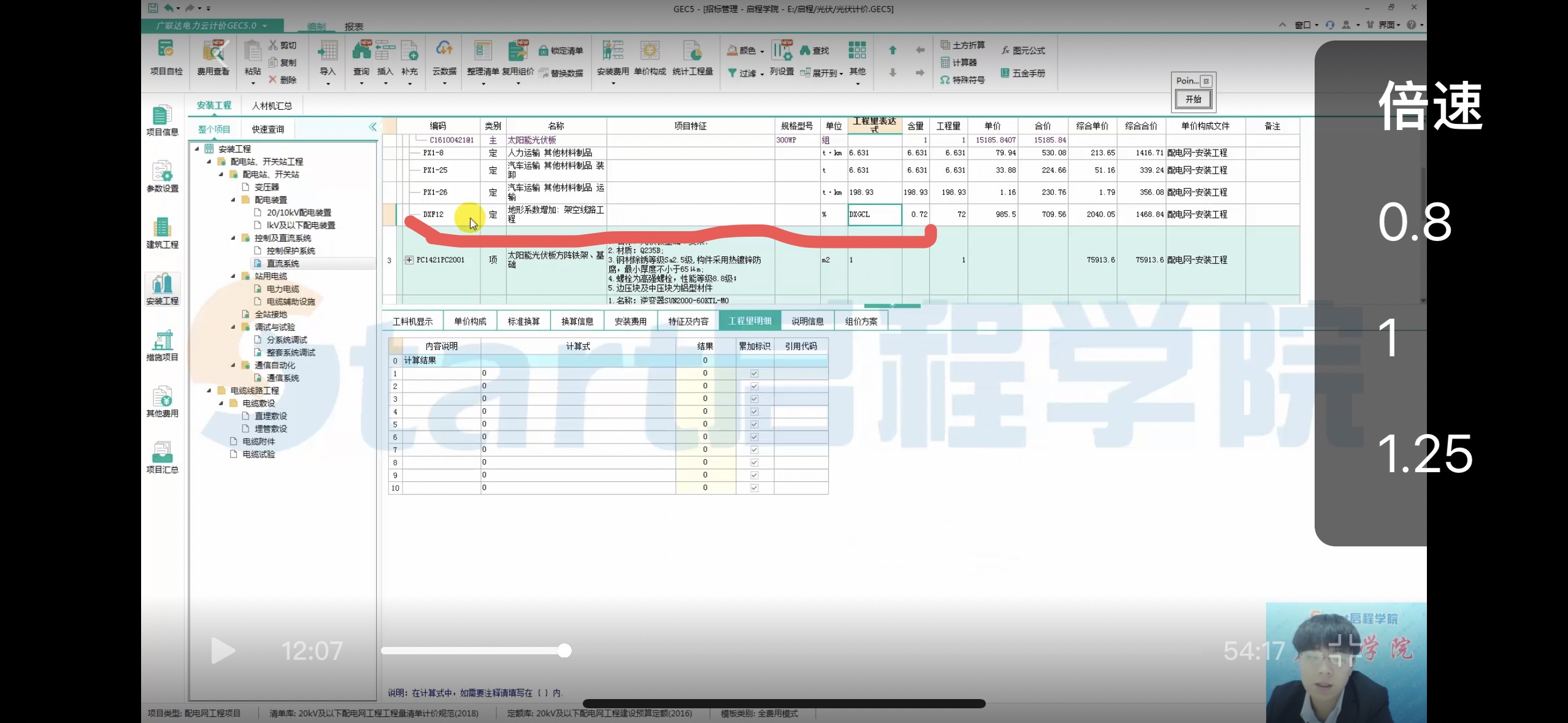This screenshot has height=723, width=1568.
Task: Collapse the 电缆线路工程 tree node
Action: (x=209, y=391)
